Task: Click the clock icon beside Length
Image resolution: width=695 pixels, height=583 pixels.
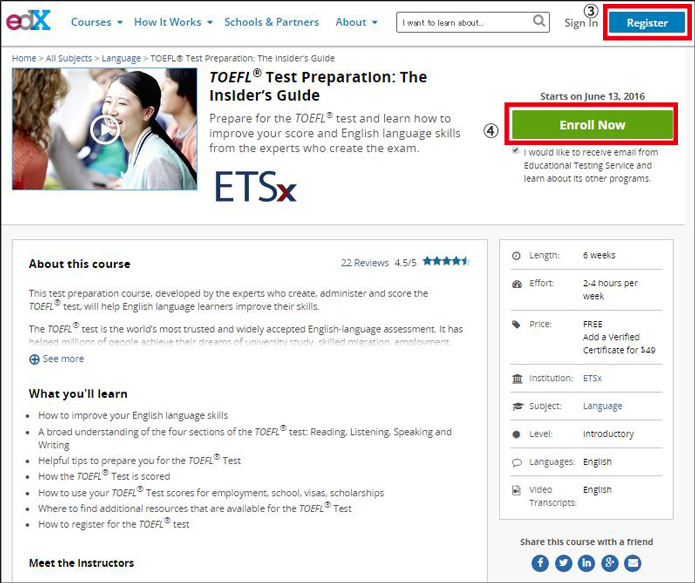Action: (516, 255)
